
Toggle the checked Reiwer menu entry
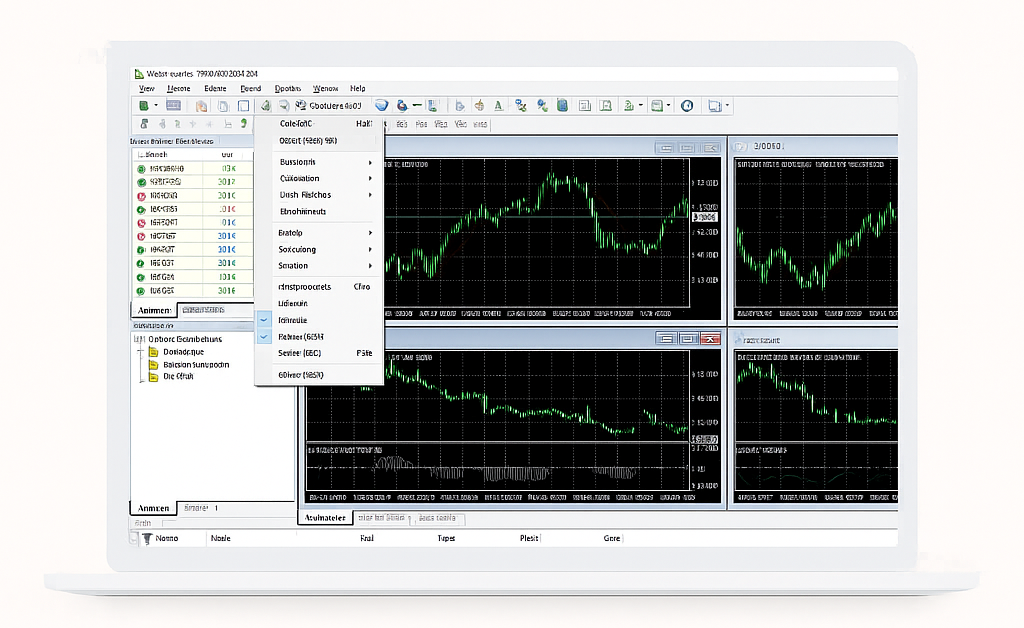263,337
